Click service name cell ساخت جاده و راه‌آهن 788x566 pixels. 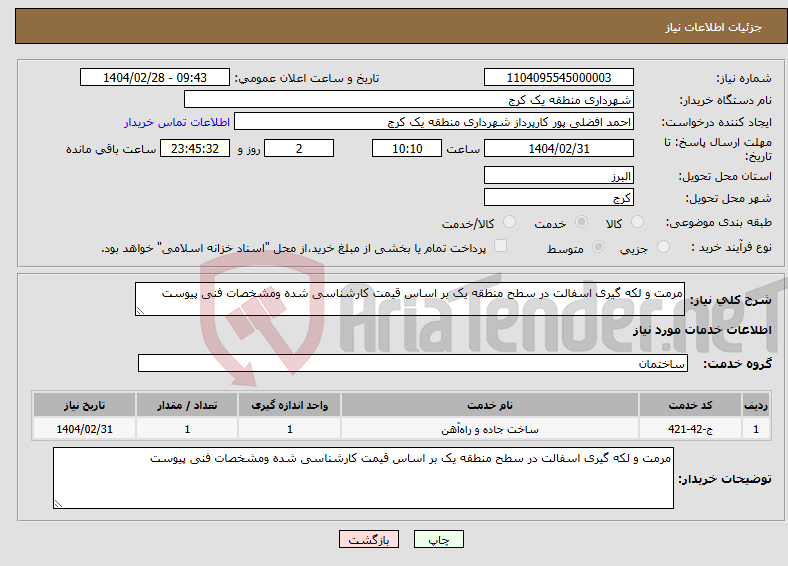click(x=490, y=429)
